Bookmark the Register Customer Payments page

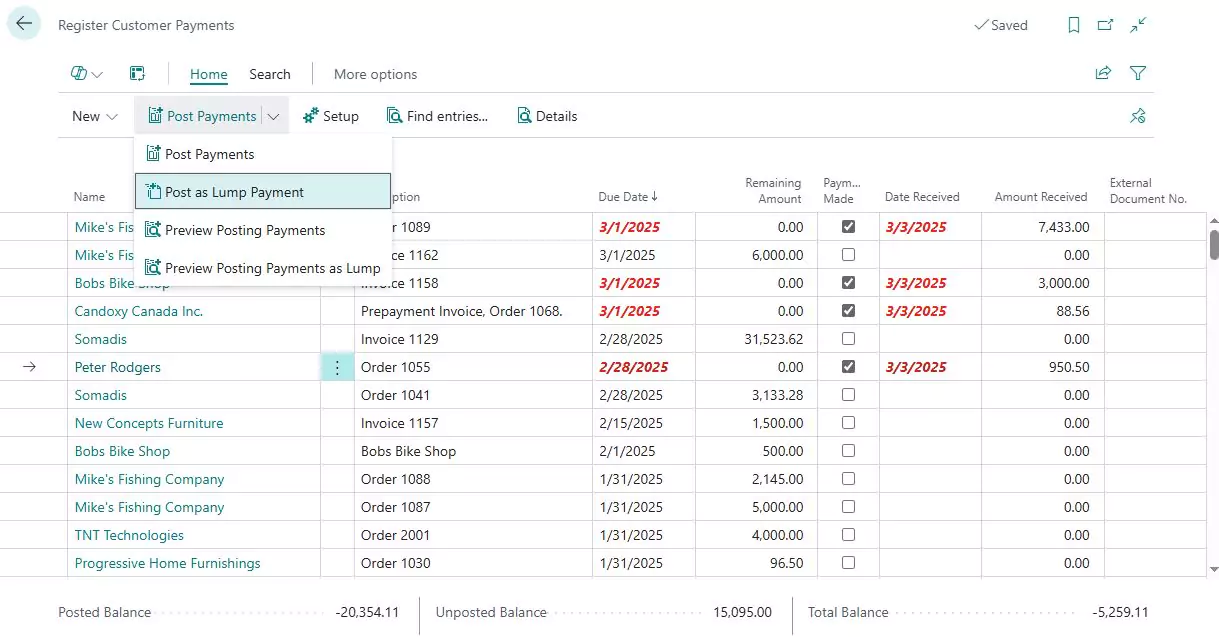point(1073,24)
